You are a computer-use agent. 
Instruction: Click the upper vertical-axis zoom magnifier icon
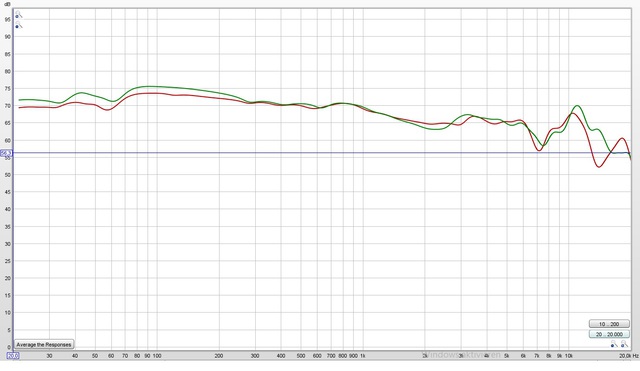tap(19, 15)
